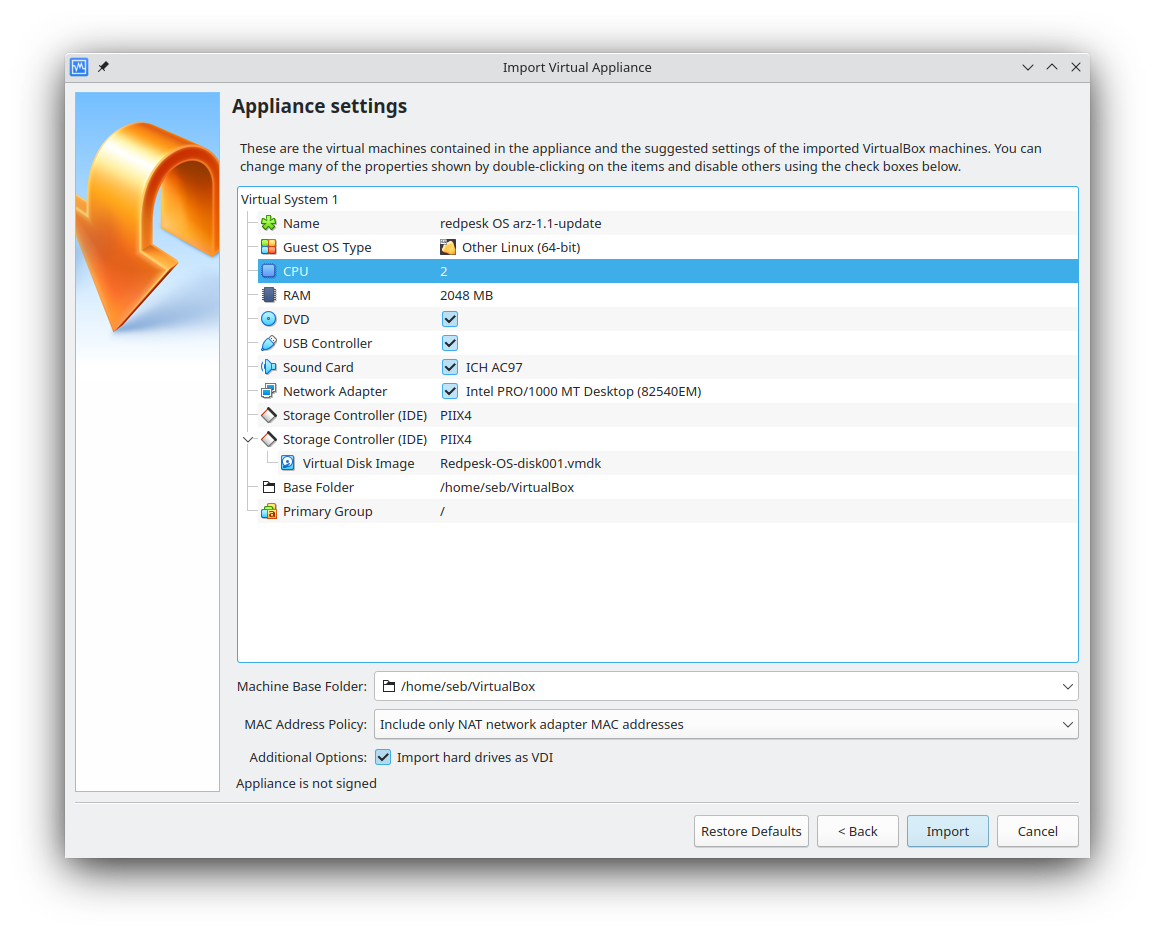Viewport: 1155px width, 935px height.
Task: Click the 2048 MB RAM value
Action: point(466,295)
